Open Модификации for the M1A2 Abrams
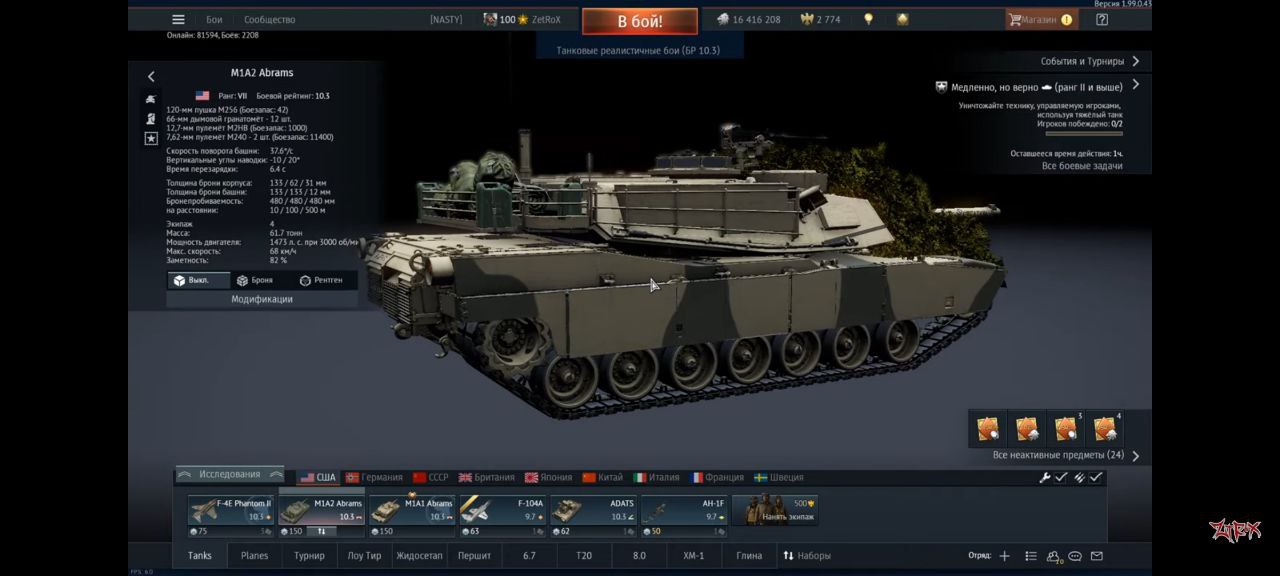Viewport: 1280px width, 576px height. click(262, 299)
